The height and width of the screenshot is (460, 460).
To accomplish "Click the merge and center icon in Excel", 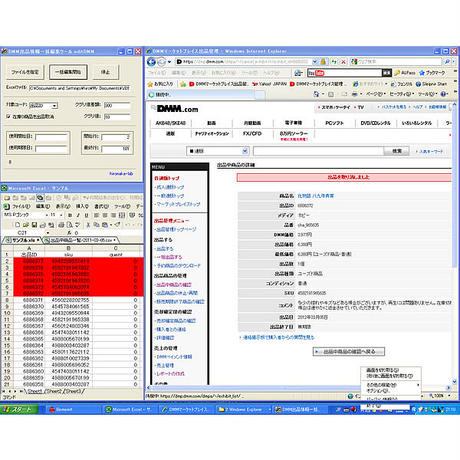I will point(122,215).
